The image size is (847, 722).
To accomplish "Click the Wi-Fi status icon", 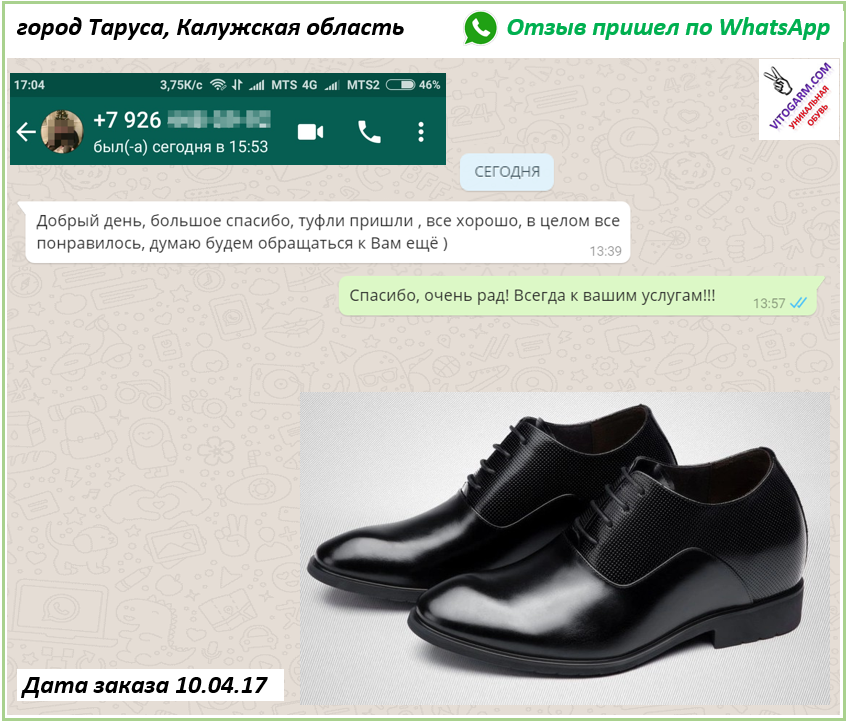I will [x=218, y=85].
